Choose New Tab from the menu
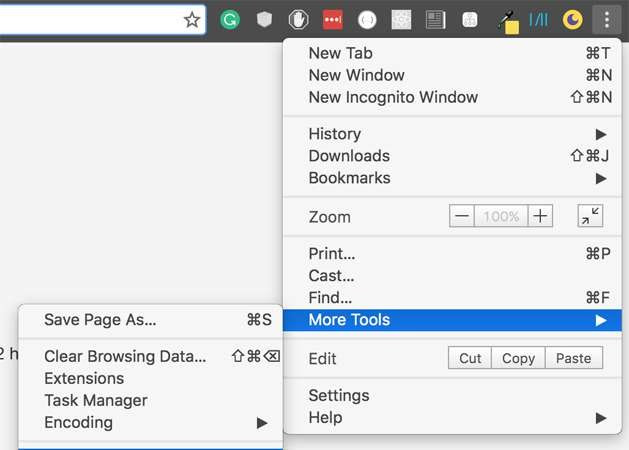The height and width of the screenshot is (450, 629). point(452,53)
